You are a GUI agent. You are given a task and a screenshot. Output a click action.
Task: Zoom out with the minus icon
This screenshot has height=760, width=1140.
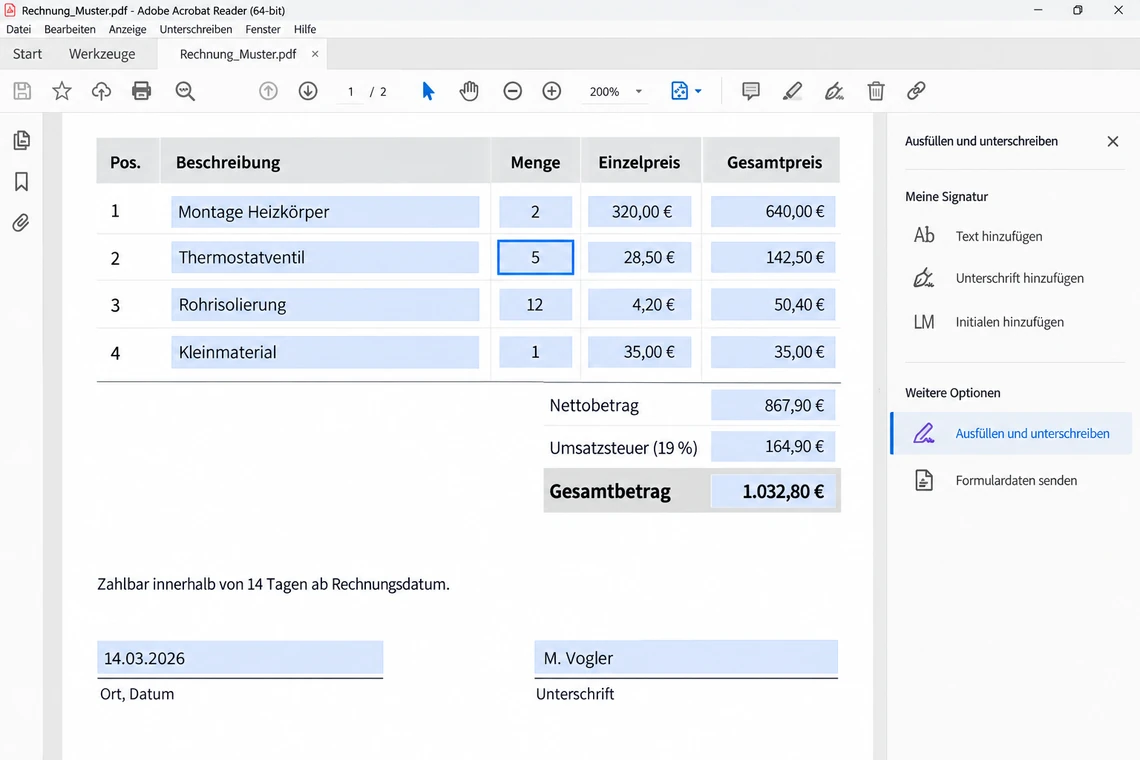(513, 91)
